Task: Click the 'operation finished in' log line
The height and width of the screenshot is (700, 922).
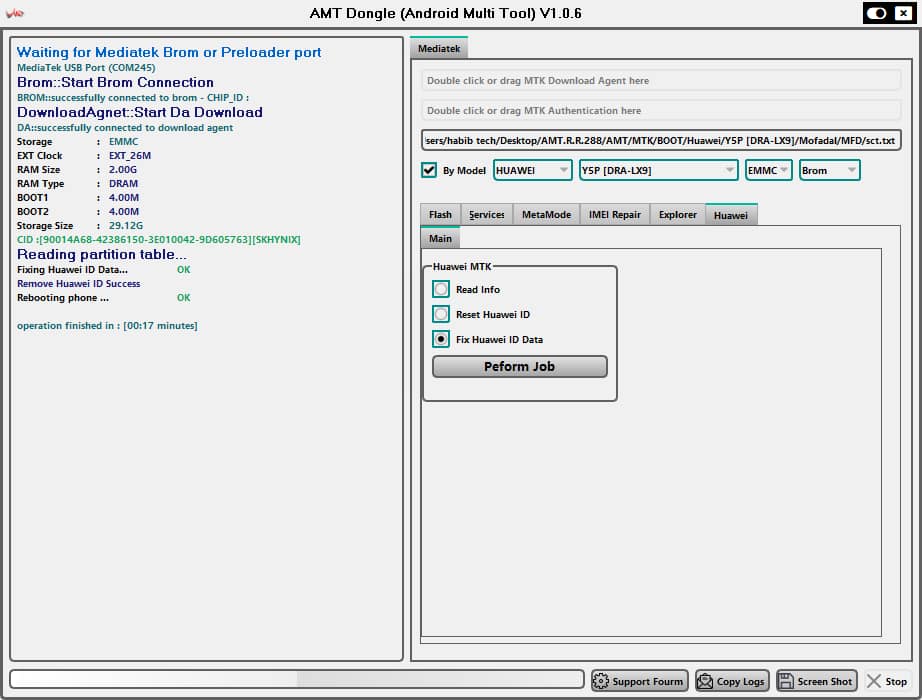Action: 108,325
